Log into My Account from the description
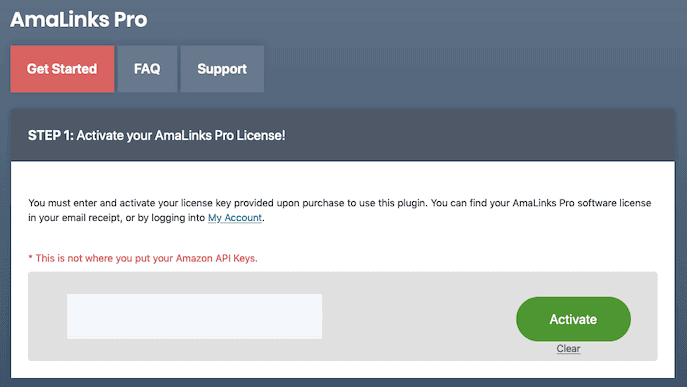Screen dimensions: 687x387 [235, 218]
